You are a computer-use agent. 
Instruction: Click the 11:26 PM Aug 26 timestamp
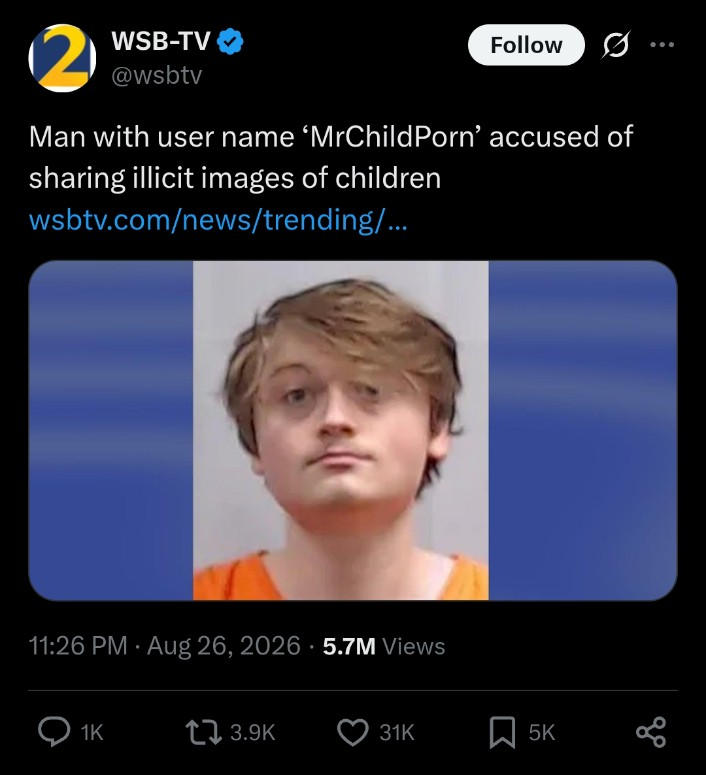165,646
